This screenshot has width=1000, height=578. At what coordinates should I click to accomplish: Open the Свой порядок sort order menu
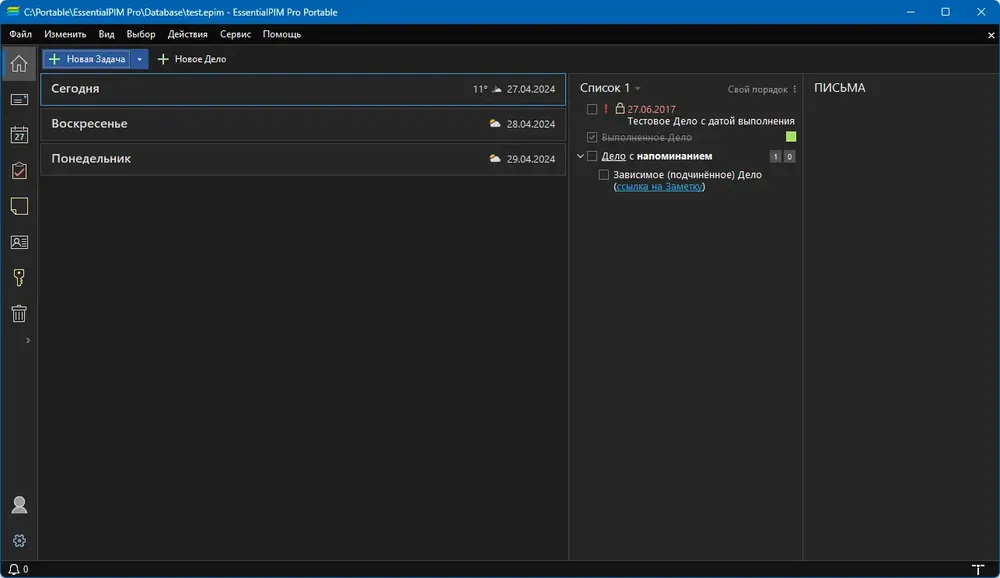pos(758,89)
